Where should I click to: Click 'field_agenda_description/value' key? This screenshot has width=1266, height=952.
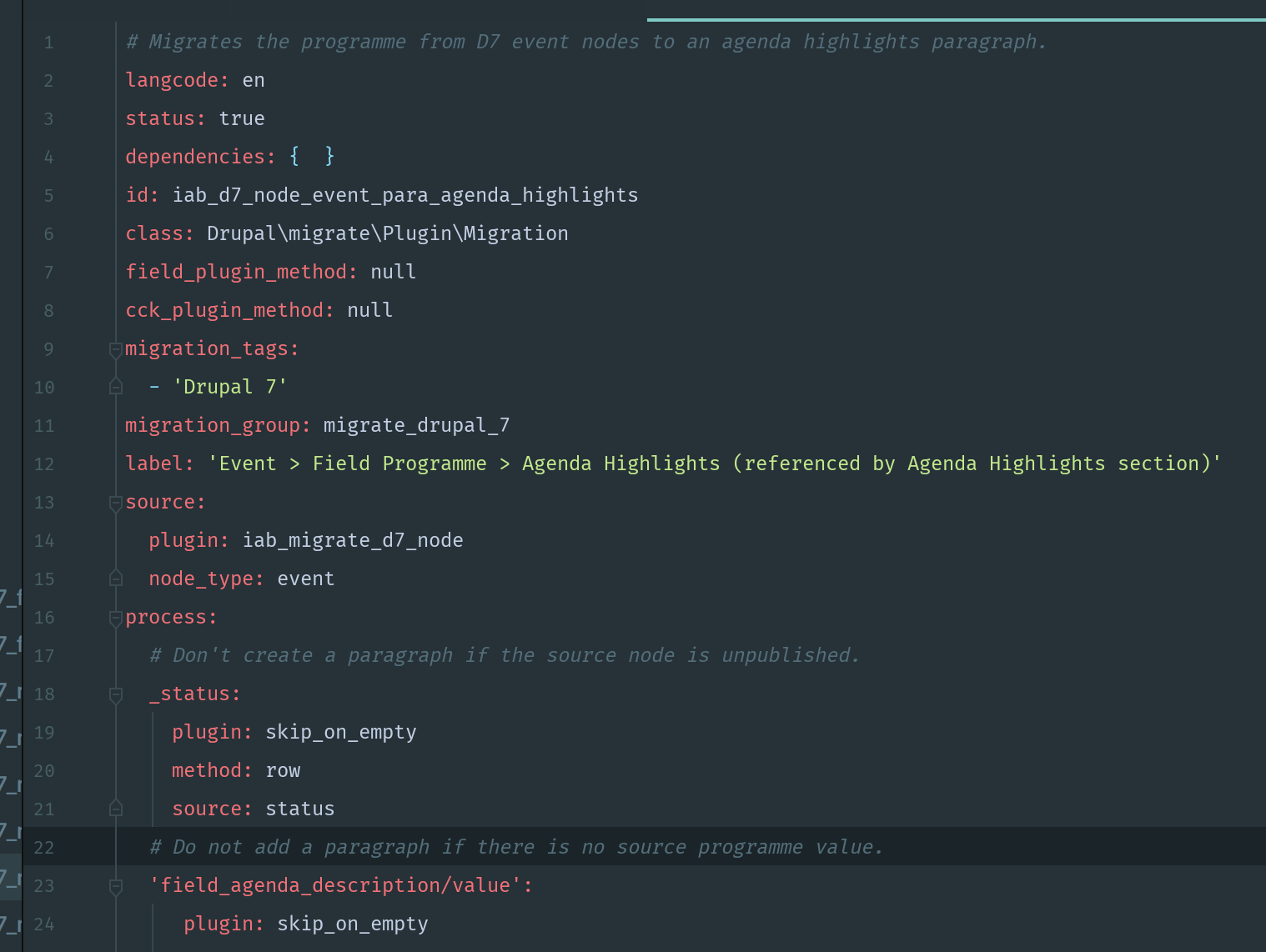click(340, 885)
